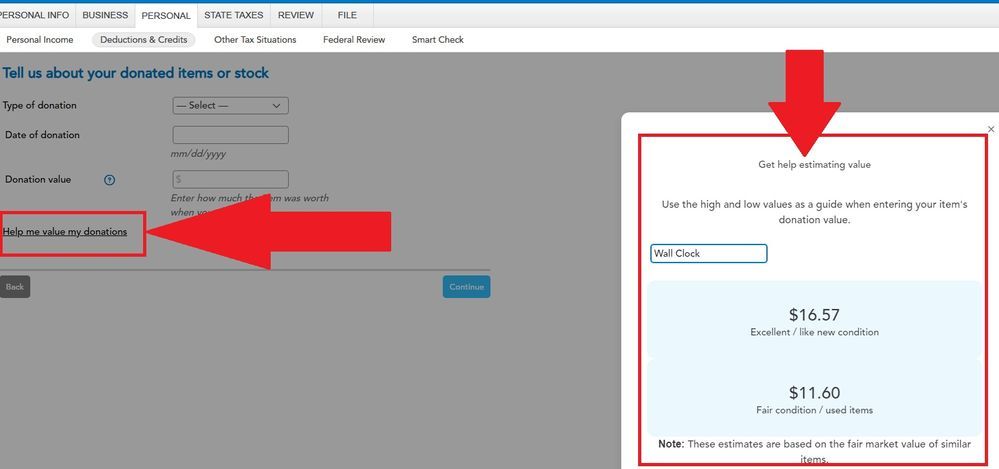Switch to the Personal Info tab

36,16
